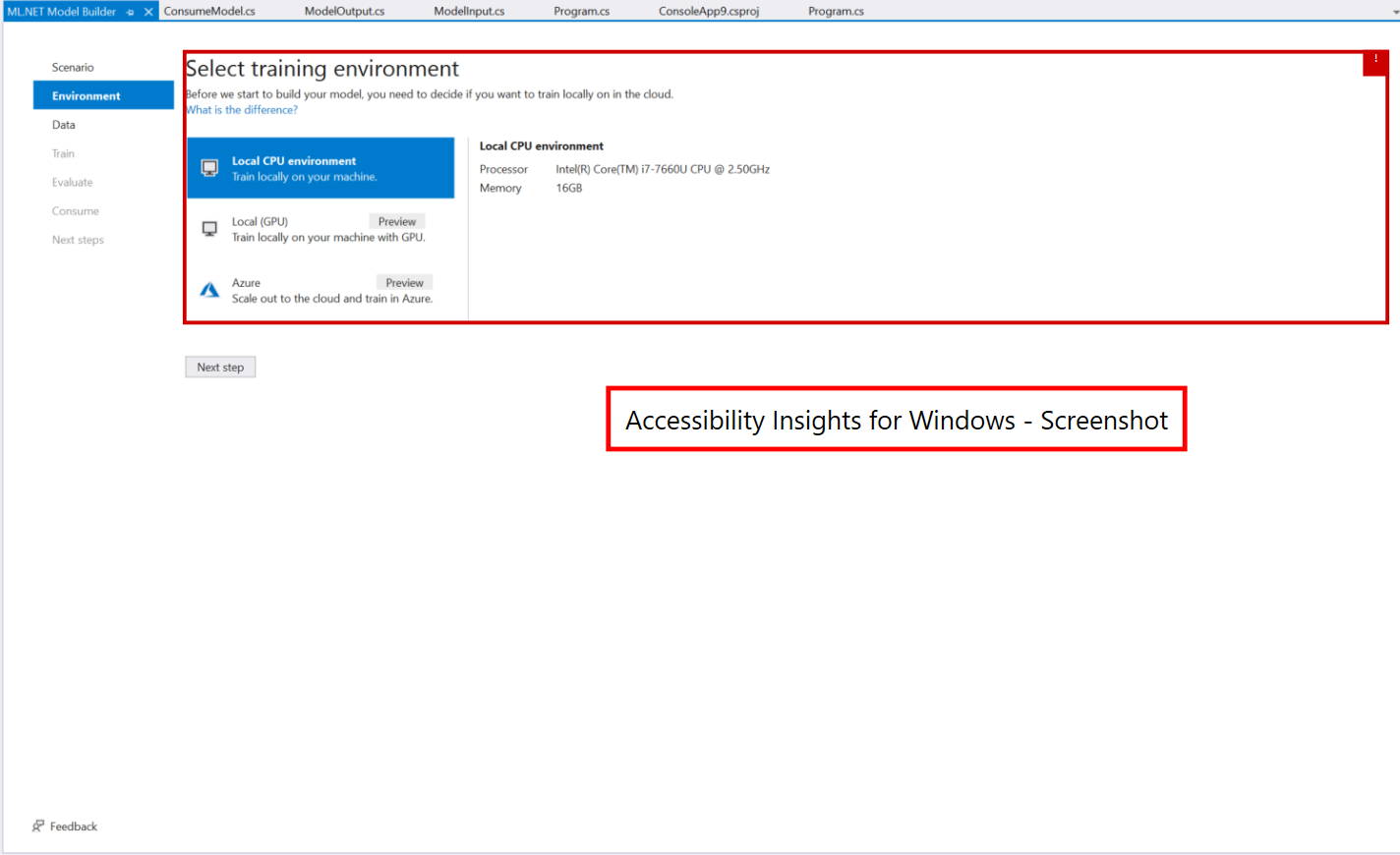The width and height of the screenshot is (1400, 855).
Task: Click the Local (GPU) monitor icon
Action: pos(208,228)
